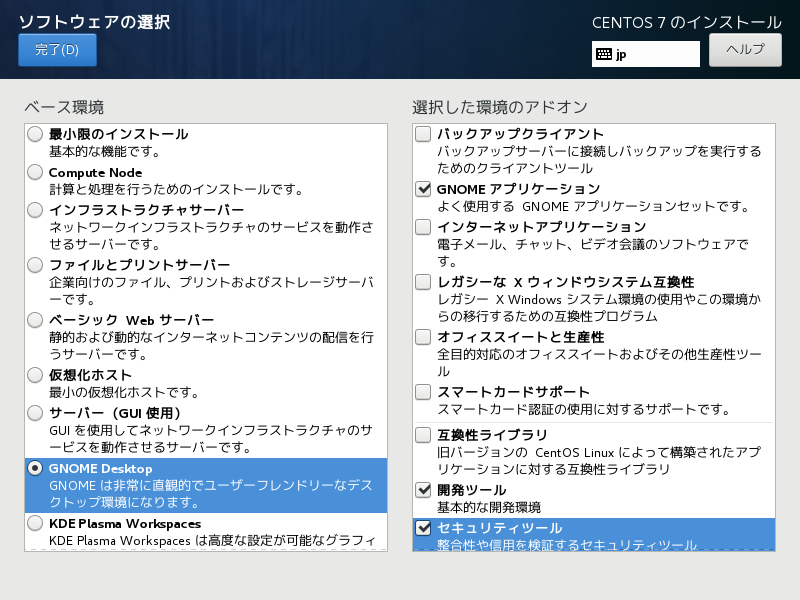Click the 開発ツール label text

(x=471, y=490)
